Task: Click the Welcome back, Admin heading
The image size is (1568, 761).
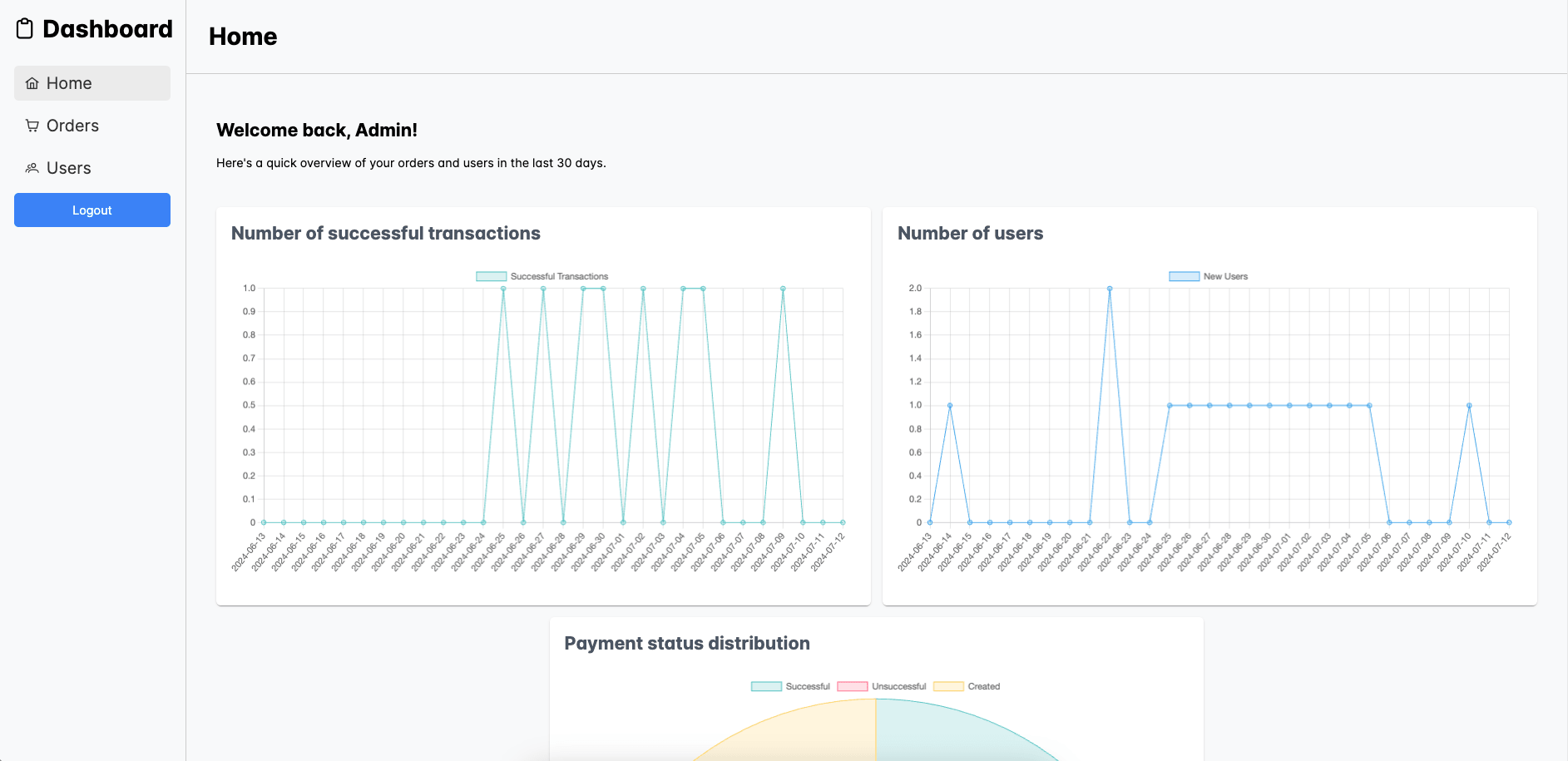Action: [x=317, y=131]
